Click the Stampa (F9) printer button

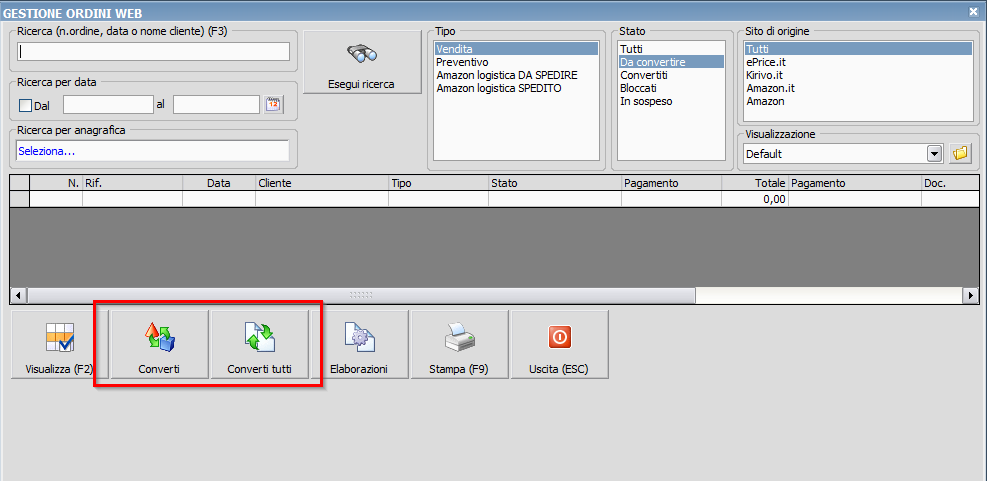460,344
